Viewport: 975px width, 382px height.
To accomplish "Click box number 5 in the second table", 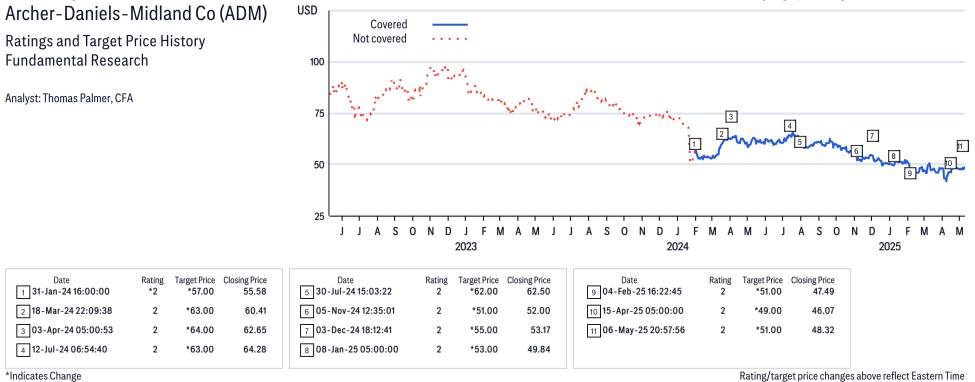I will tap(306, 292).
